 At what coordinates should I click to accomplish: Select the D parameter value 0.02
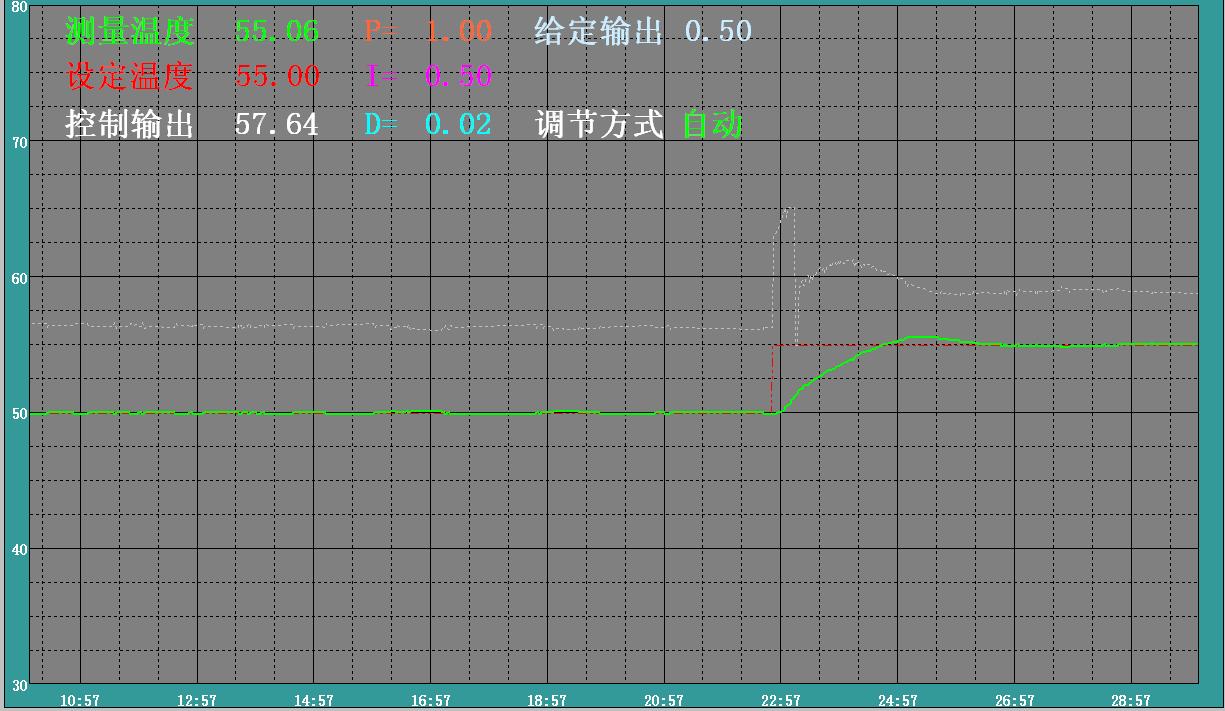[x=459, y=124]
